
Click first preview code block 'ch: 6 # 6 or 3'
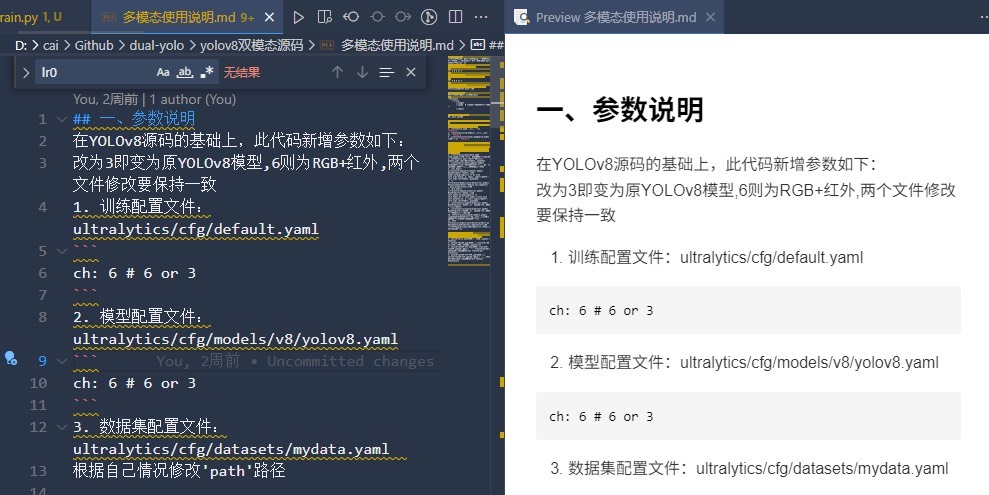pyautogui.click(x=748, y=310)
